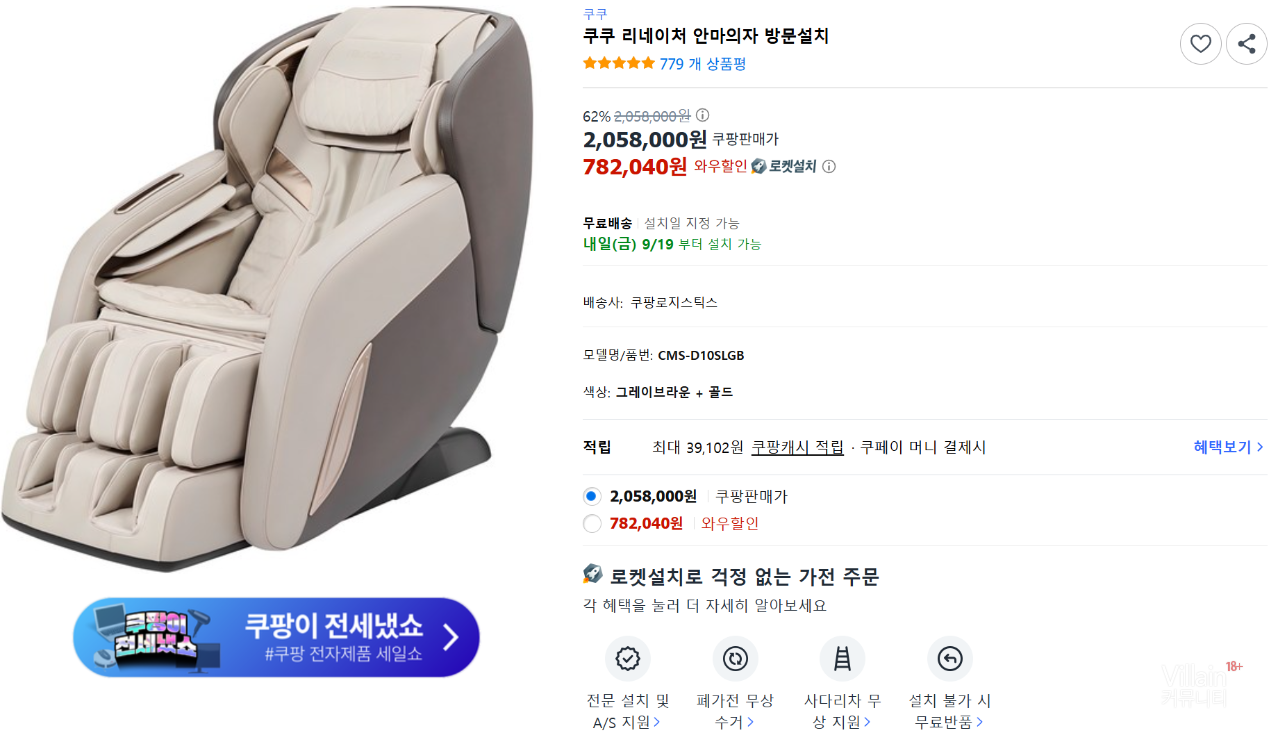Click the 쿠팡캐시 적립 link
The height and width of the screenshot is (742, 1278).
tap(797, 447)
